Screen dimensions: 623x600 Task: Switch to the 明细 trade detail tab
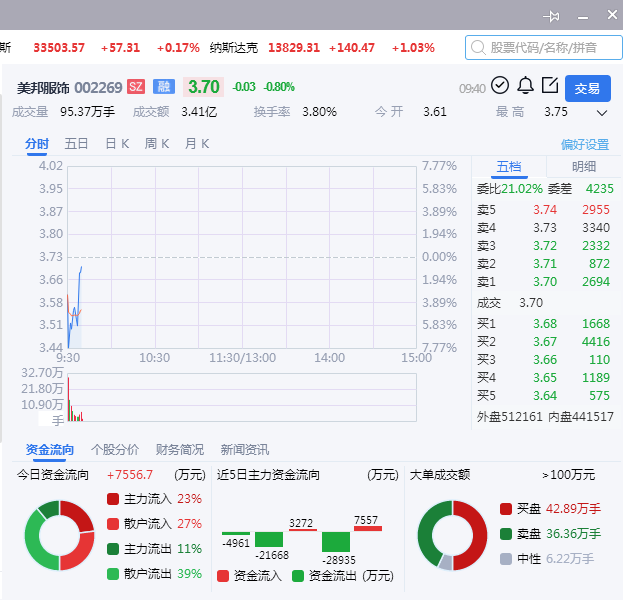[x=584, y=166]
